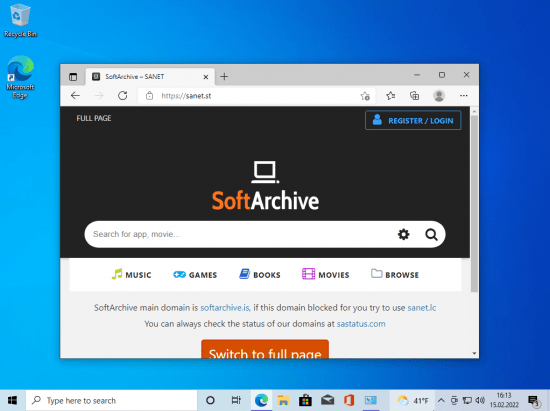Open Microsoft Store from the taskbar

[x=305, y=400]
